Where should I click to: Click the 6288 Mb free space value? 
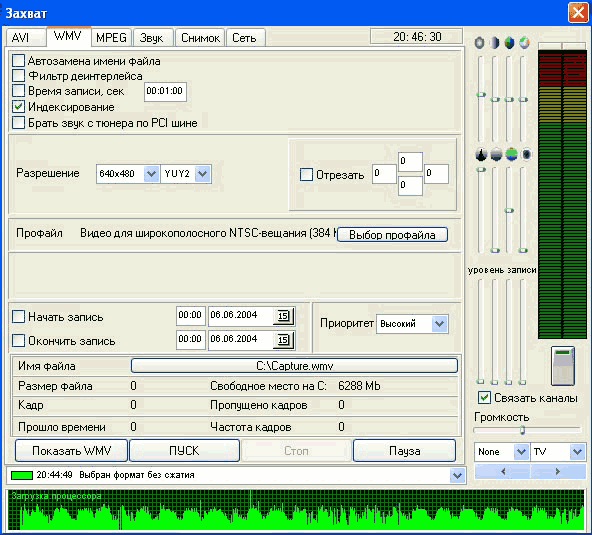point(359,386)
